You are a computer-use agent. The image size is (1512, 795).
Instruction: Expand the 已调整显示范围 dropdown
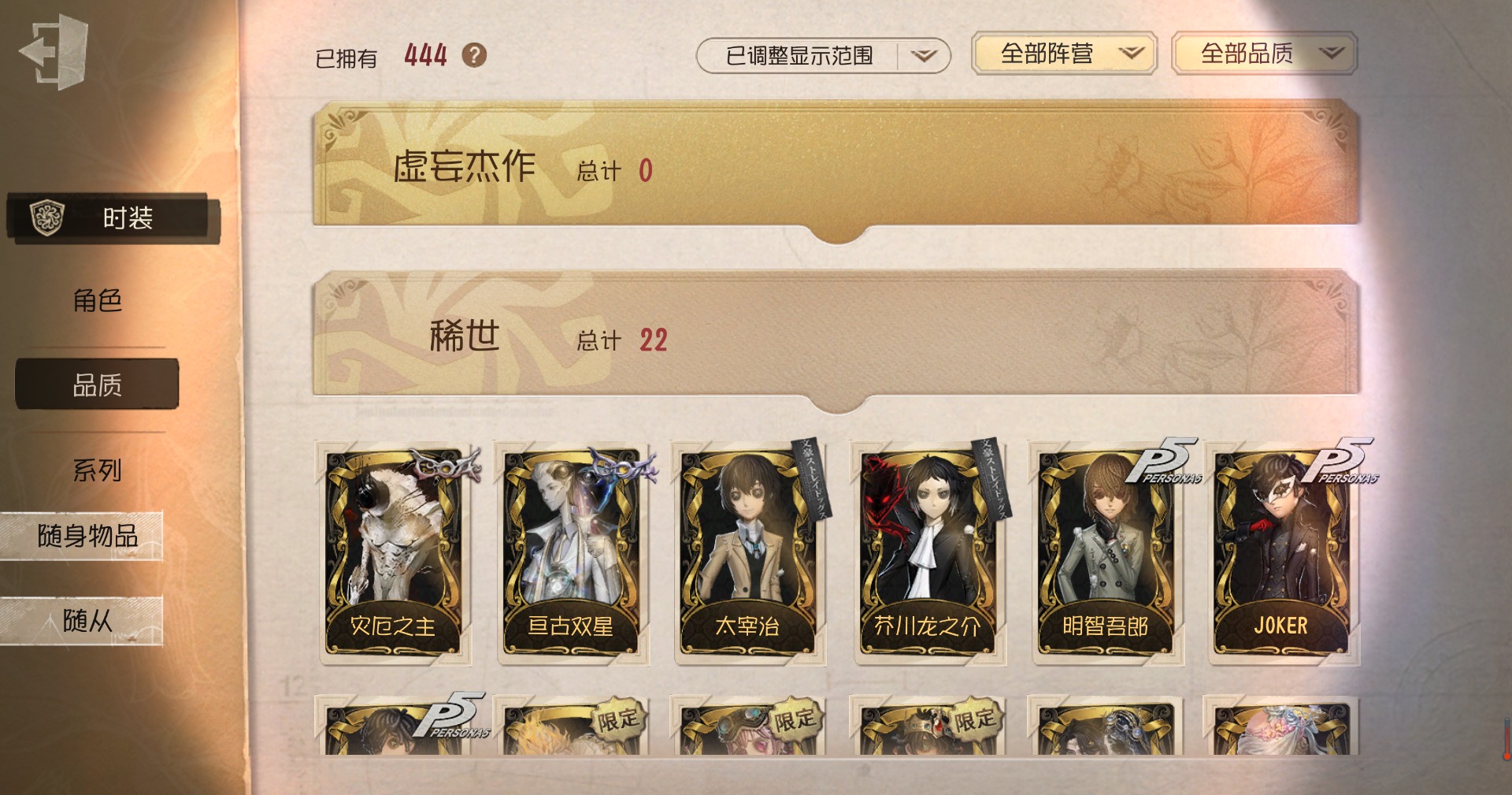click(823, 56)
